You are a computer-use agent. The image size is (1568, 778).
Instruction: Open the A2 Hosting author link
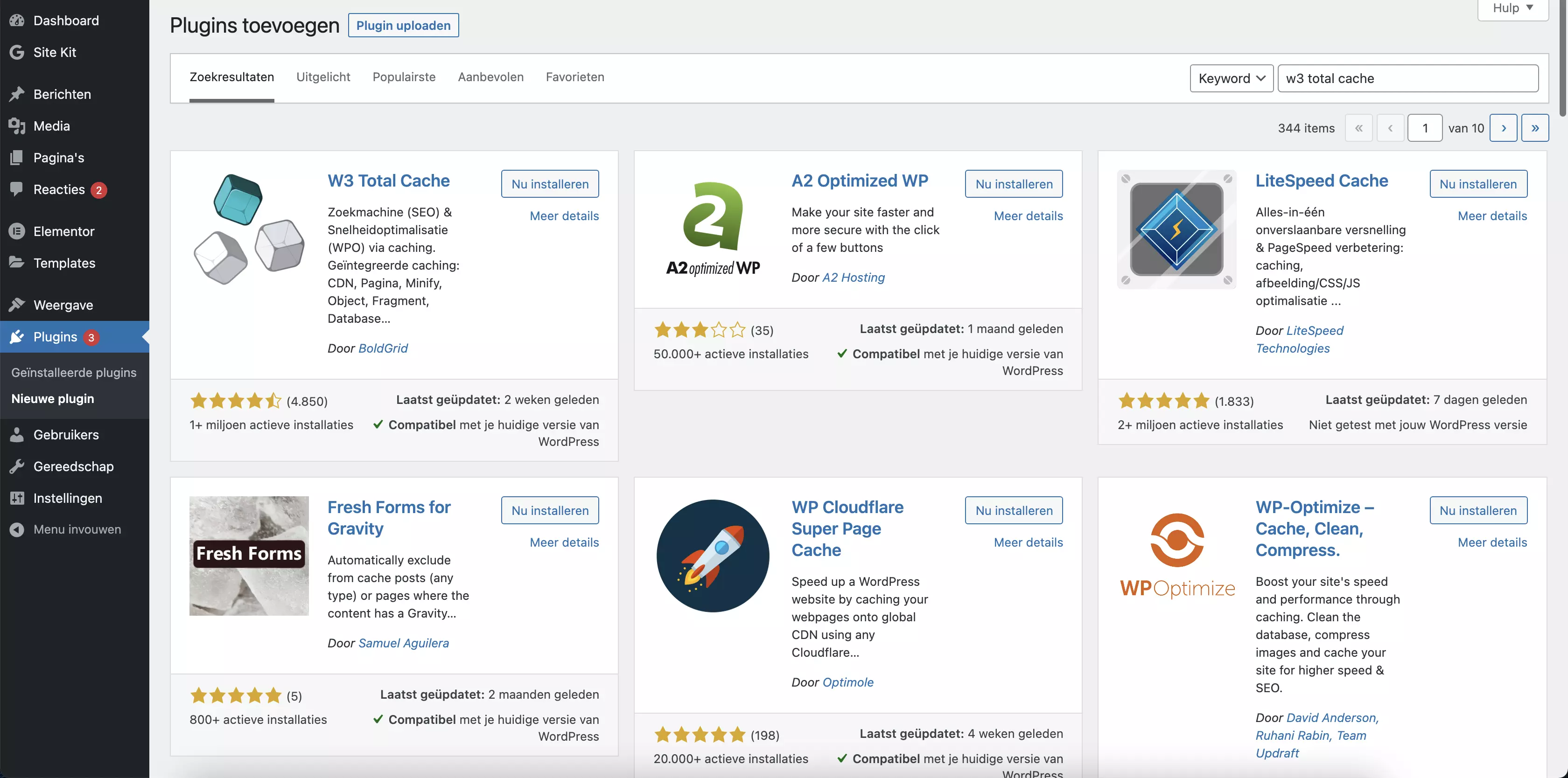point(854,278)
